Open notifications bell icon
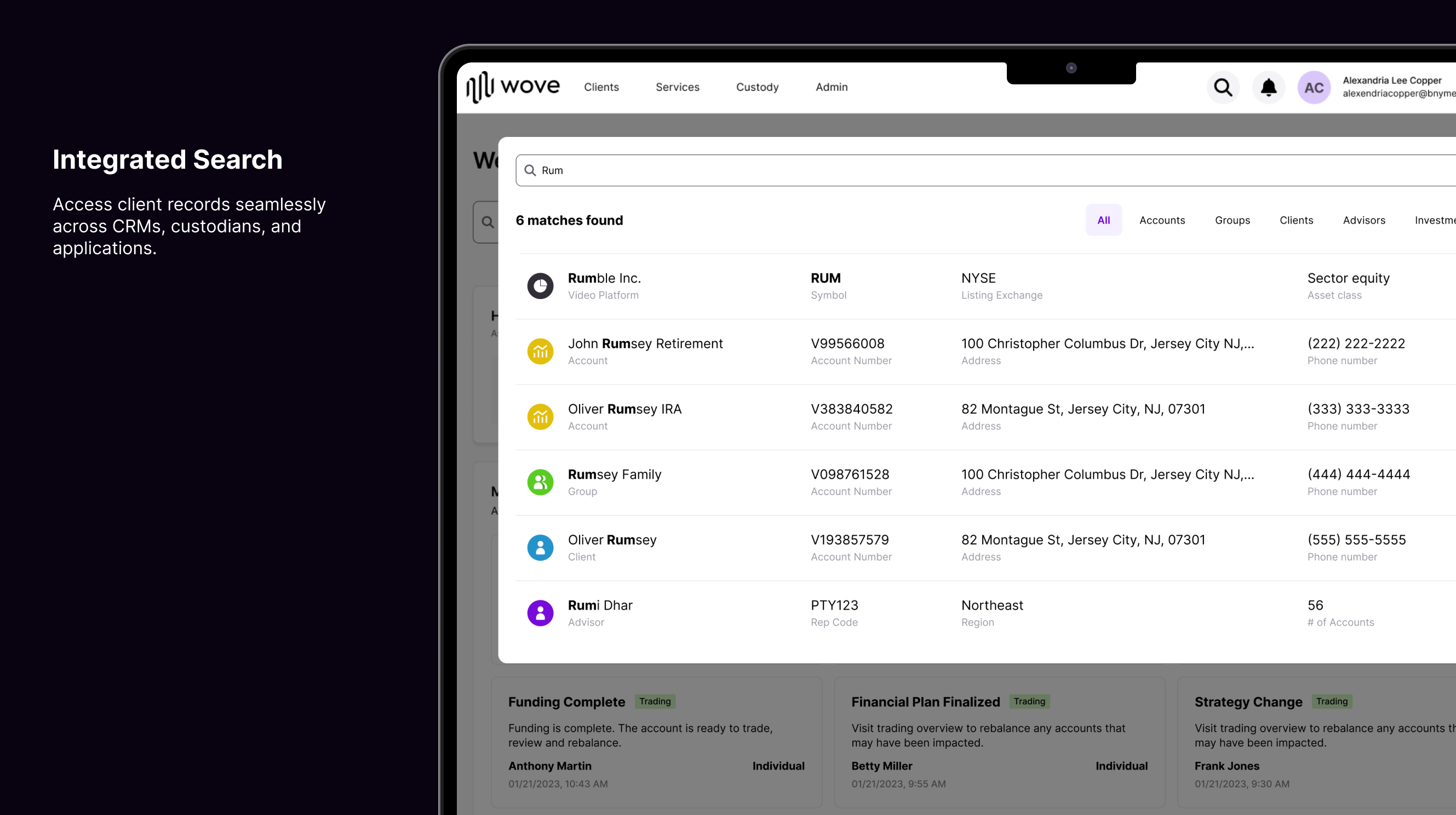 1268,88
